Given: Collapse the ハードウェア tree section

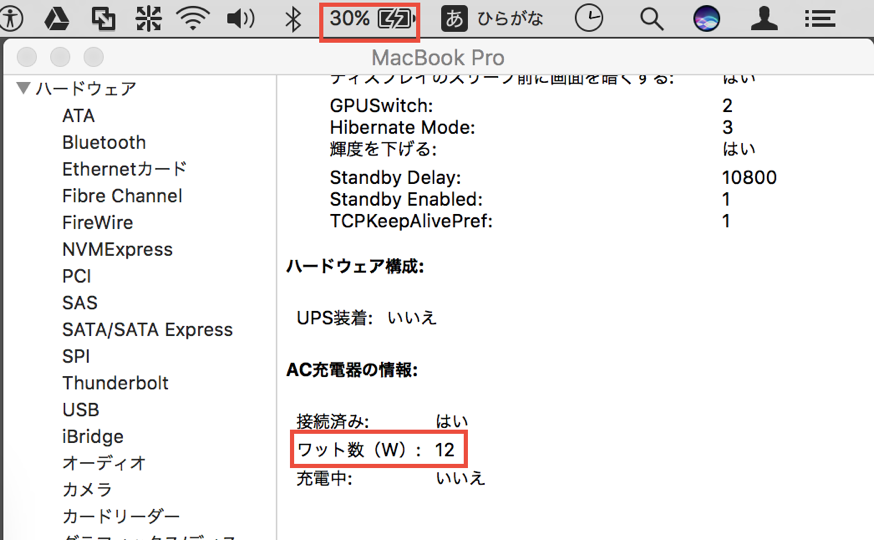Looking at the screenshot, I should tap(23, 88).
